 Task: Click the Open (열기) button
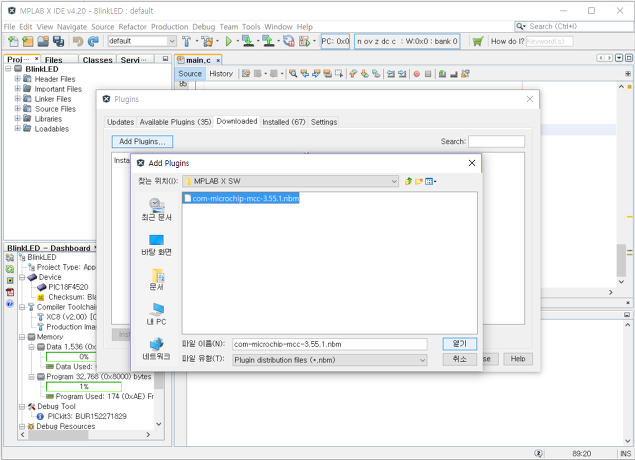coord(460,344)
